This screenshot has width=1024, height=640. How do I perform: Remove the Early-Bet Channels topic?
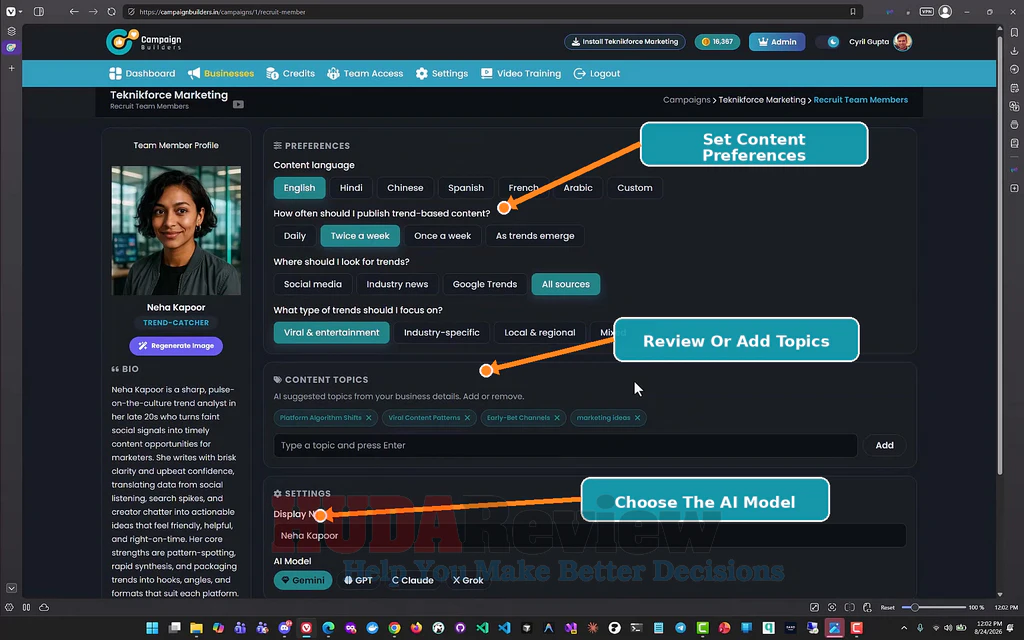(556, 418)
